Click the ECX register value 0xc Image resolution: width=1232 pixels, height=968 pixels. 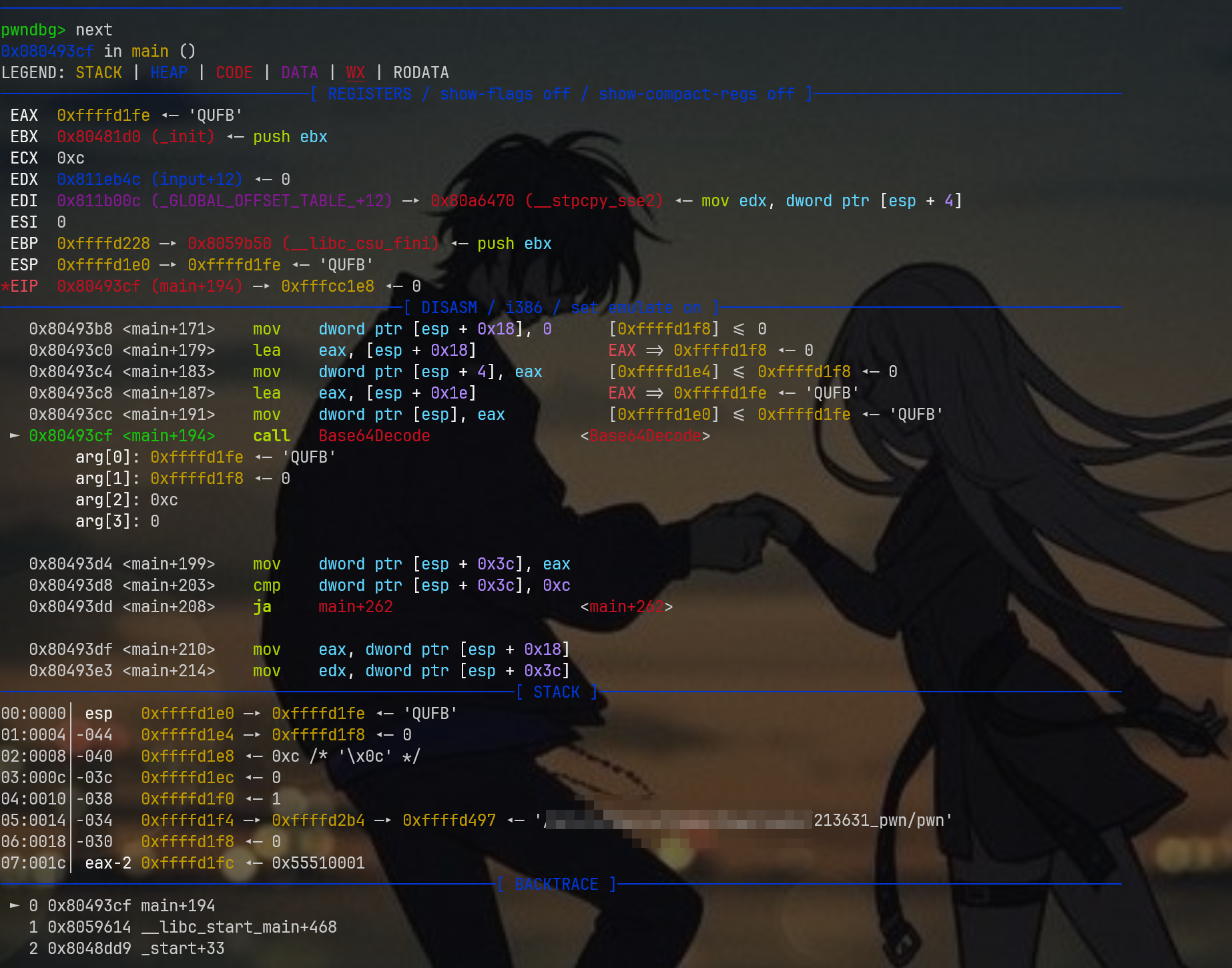click(x=71, y=158)
